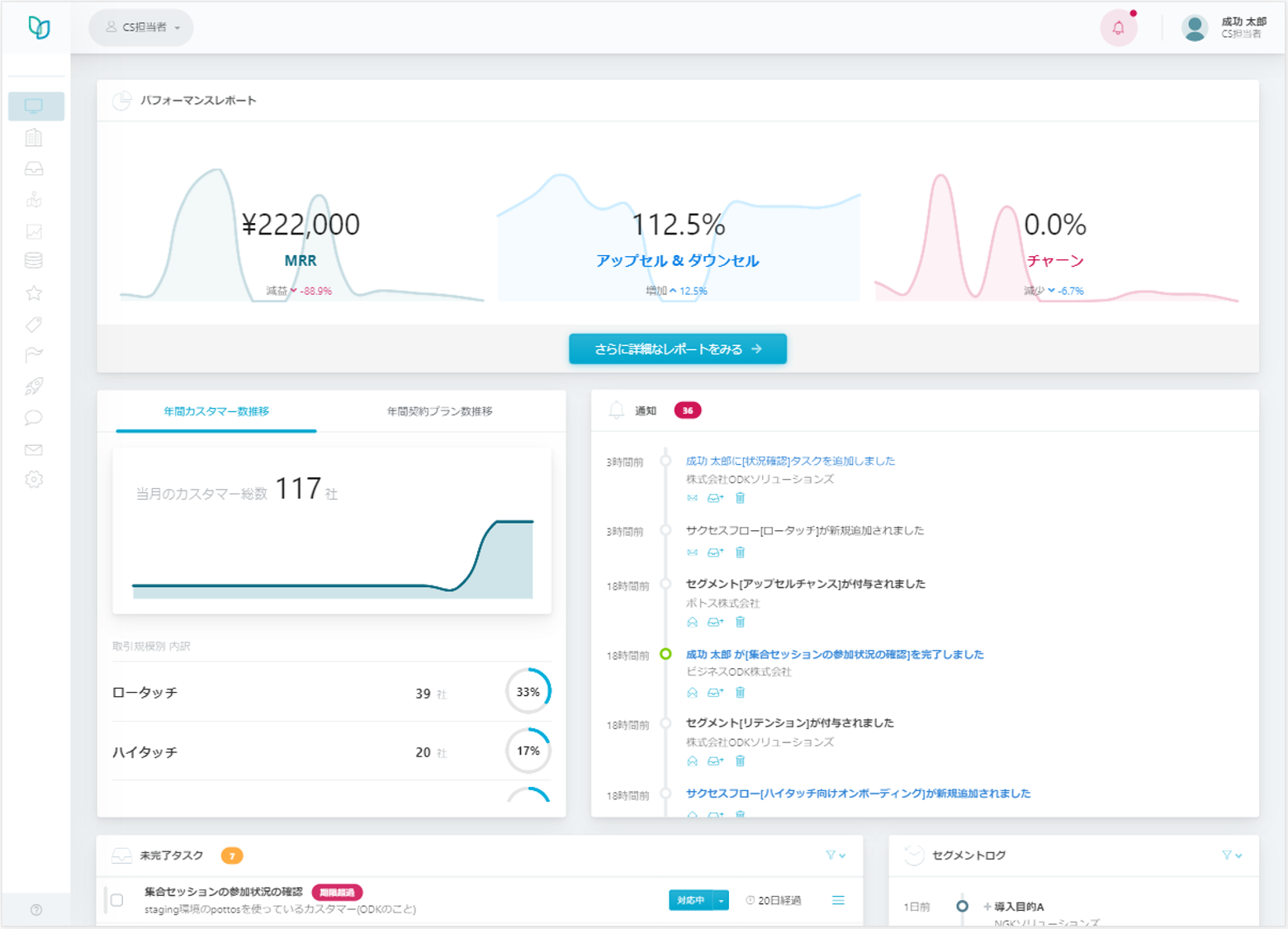Click the flag icon in sidebar

click(34, 355)
